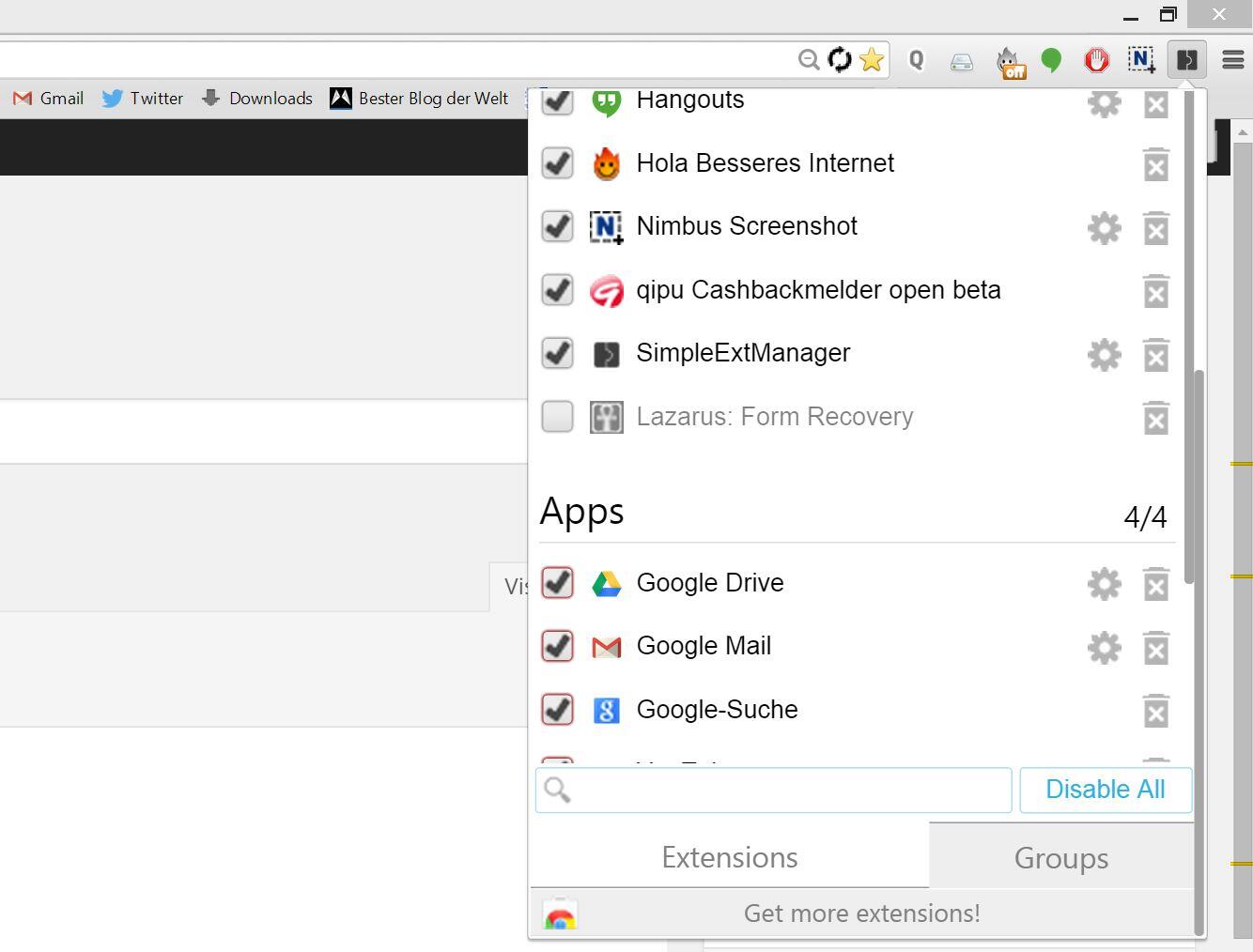Disable Hola Besseres Internet checkbox
The height and width of the screenshot is (952, 1253).
pos(558,162)
